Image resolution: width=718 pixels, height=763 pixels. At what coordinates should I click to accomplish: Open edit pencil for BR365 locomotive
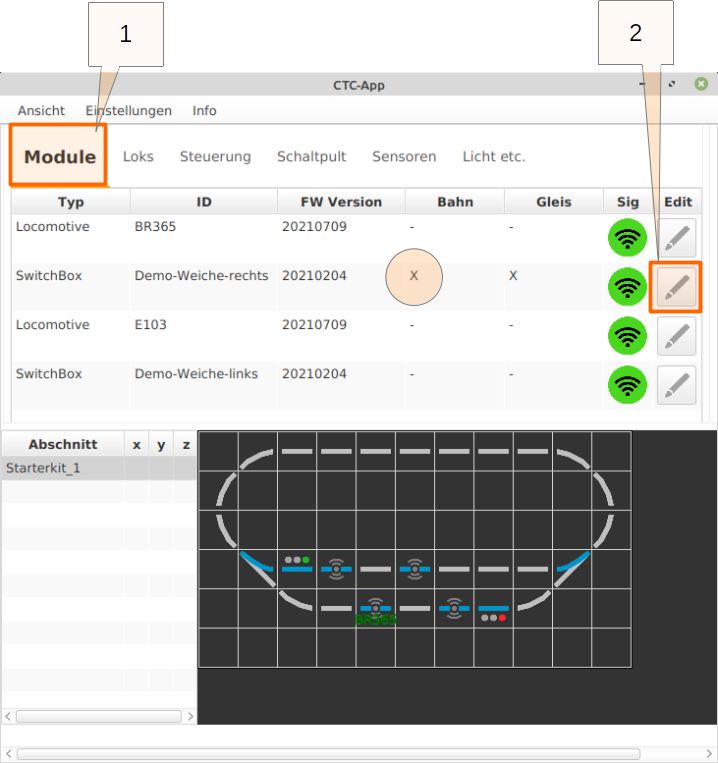tap(676, 238)
